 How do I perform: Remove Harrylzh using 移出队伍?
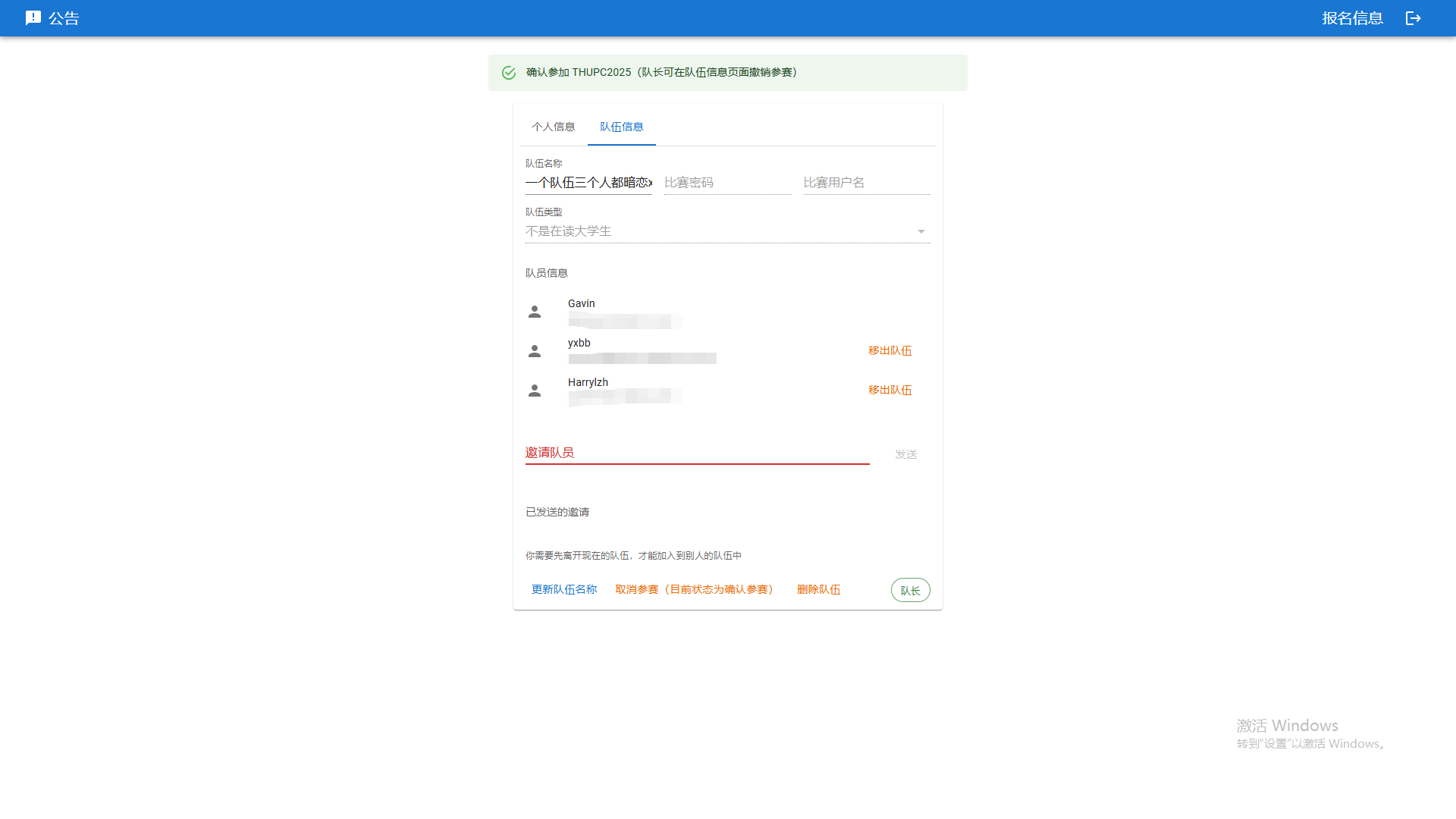pos(890,390)
